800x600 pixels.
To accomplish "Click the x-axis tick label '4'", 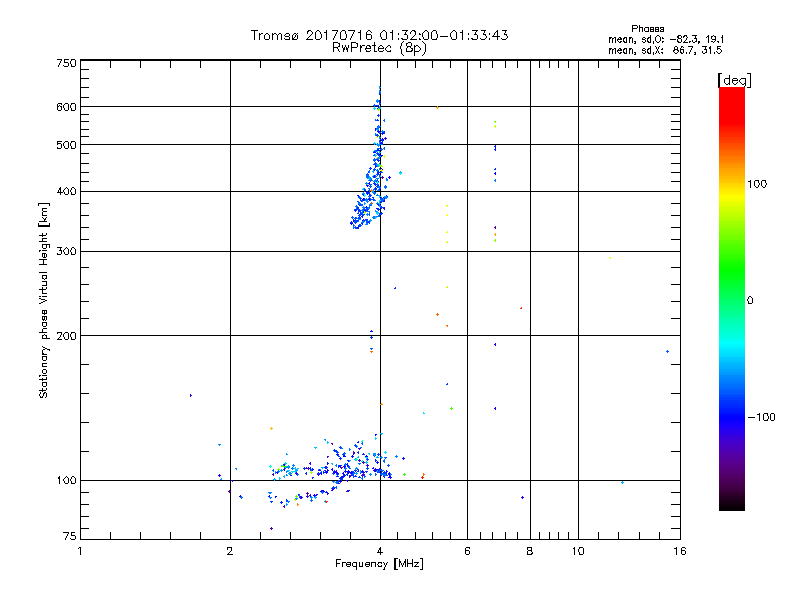I will (x=380, y=551).
